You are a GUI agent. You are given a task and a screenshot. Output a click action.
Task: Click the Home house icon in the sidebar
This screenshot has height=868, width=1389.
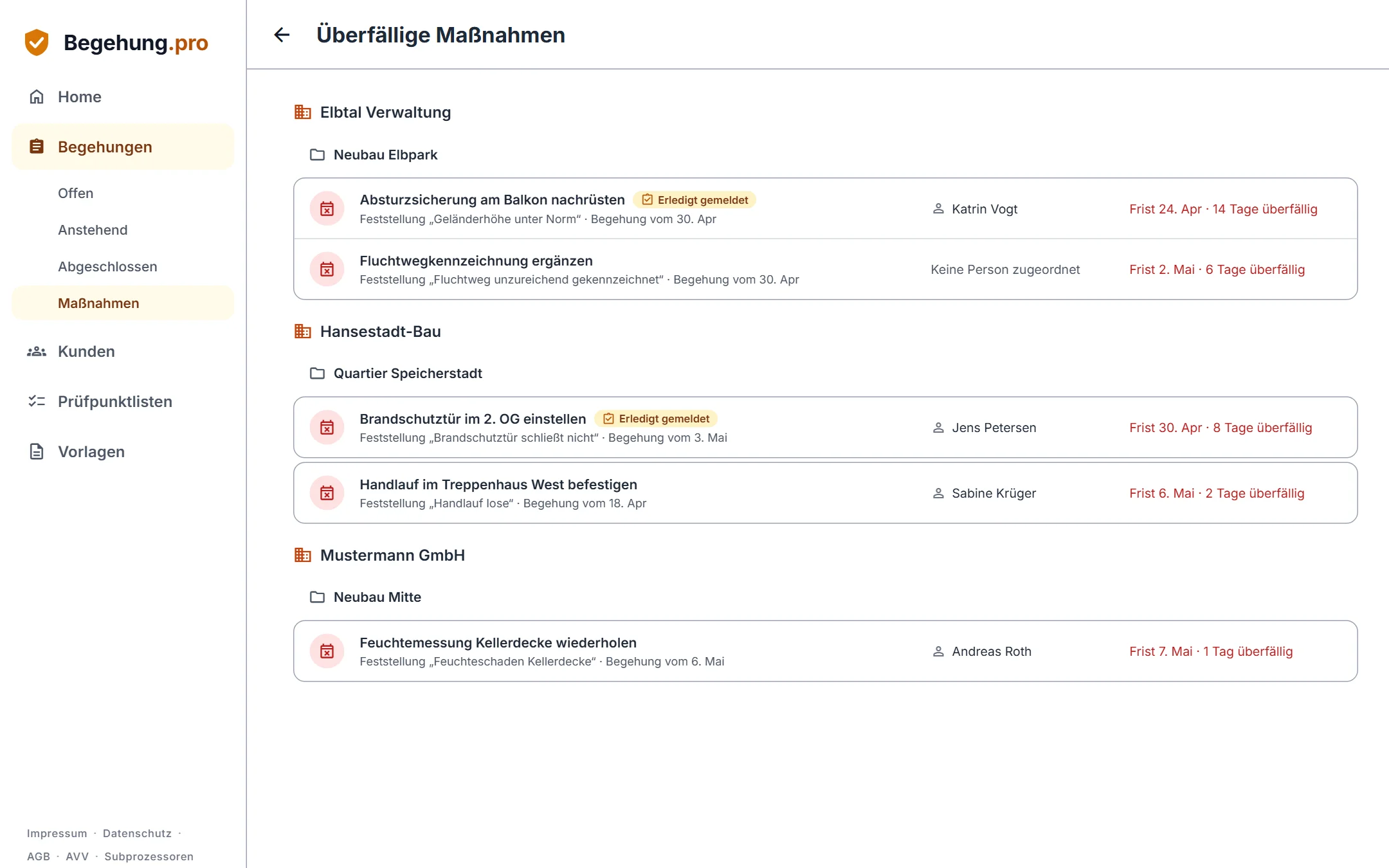[x=37, y=96]
